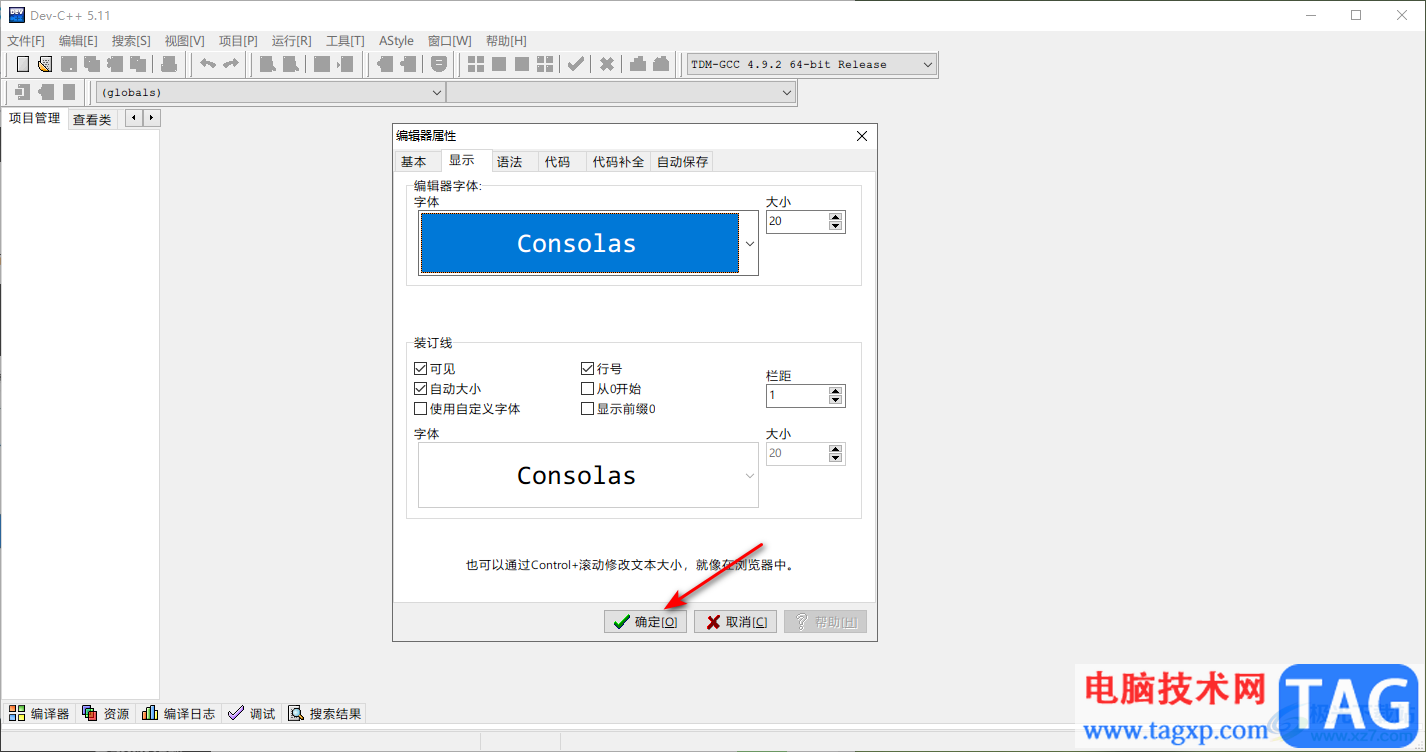Open the TDM-GCC compiler selection dropdown
The image size is (1426, 752).
tap(812, 64)
